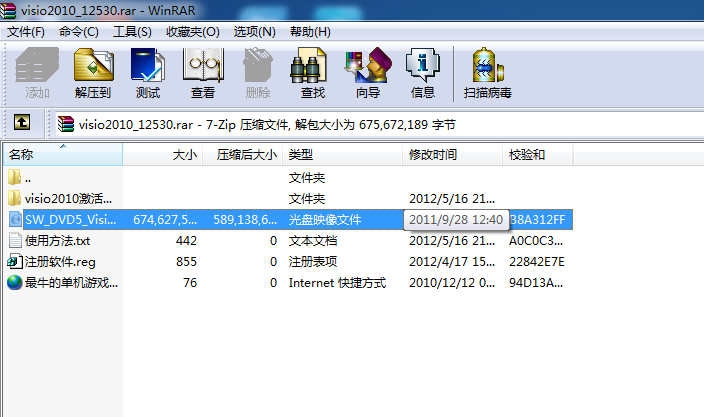Click the 文件夹 type of visio2010激活 row
The image size is (704, 417).
point(307,198)
